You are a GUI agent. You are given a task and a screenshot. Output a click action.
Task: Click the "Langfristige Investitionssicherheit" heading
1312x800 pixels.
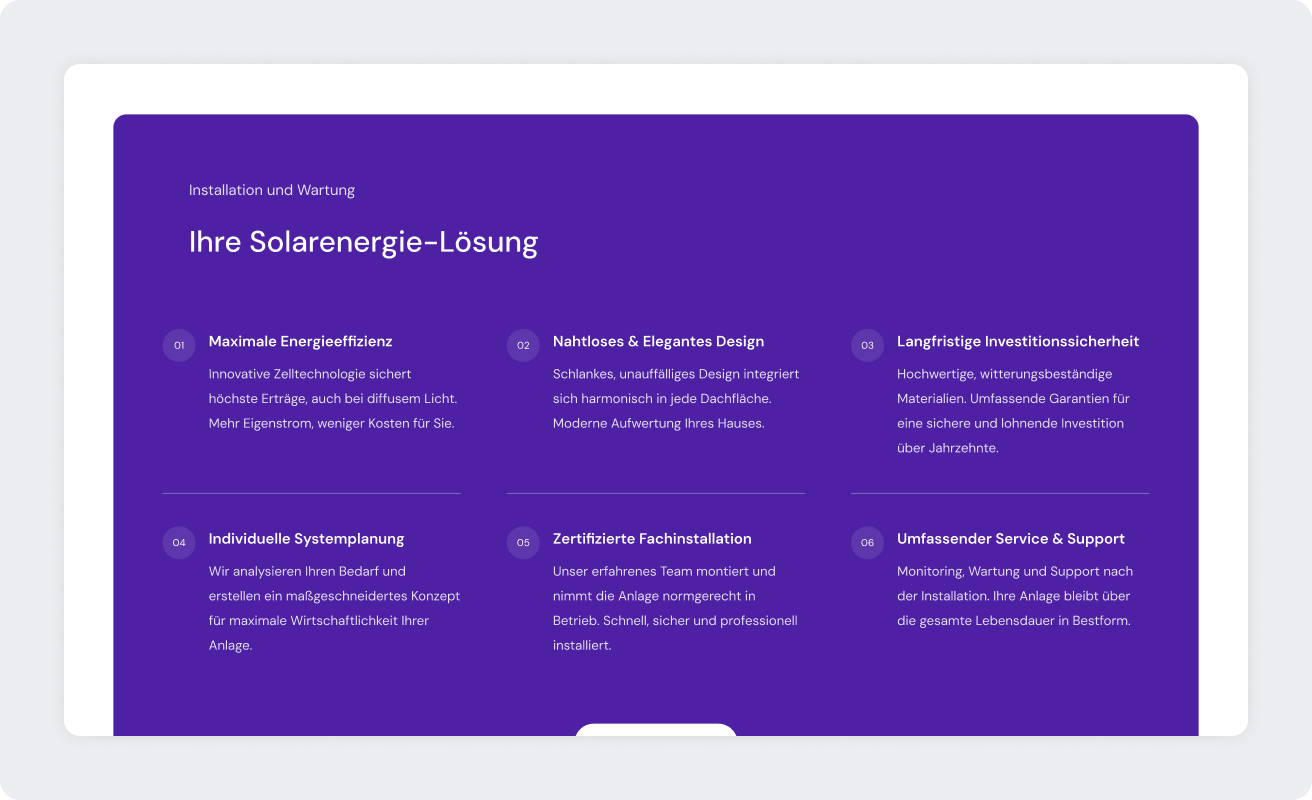1018,341
